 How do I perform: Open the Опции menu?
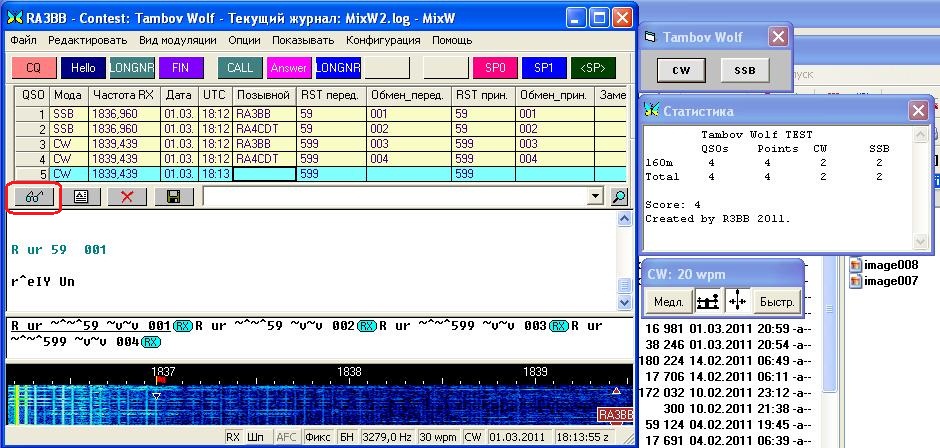click(244, 40)
